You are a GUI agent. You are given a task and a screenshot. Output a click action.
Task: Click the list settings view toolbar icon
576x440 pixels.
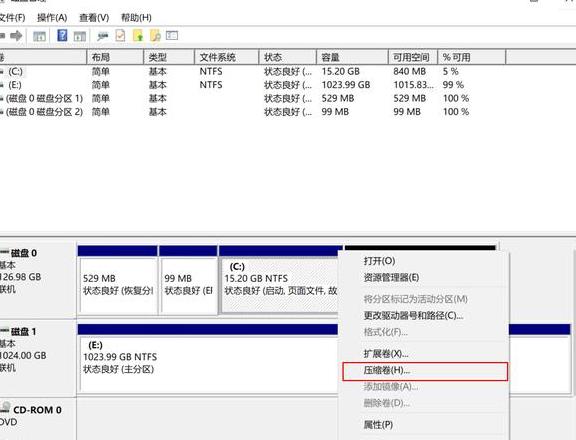tap(172, 35)
